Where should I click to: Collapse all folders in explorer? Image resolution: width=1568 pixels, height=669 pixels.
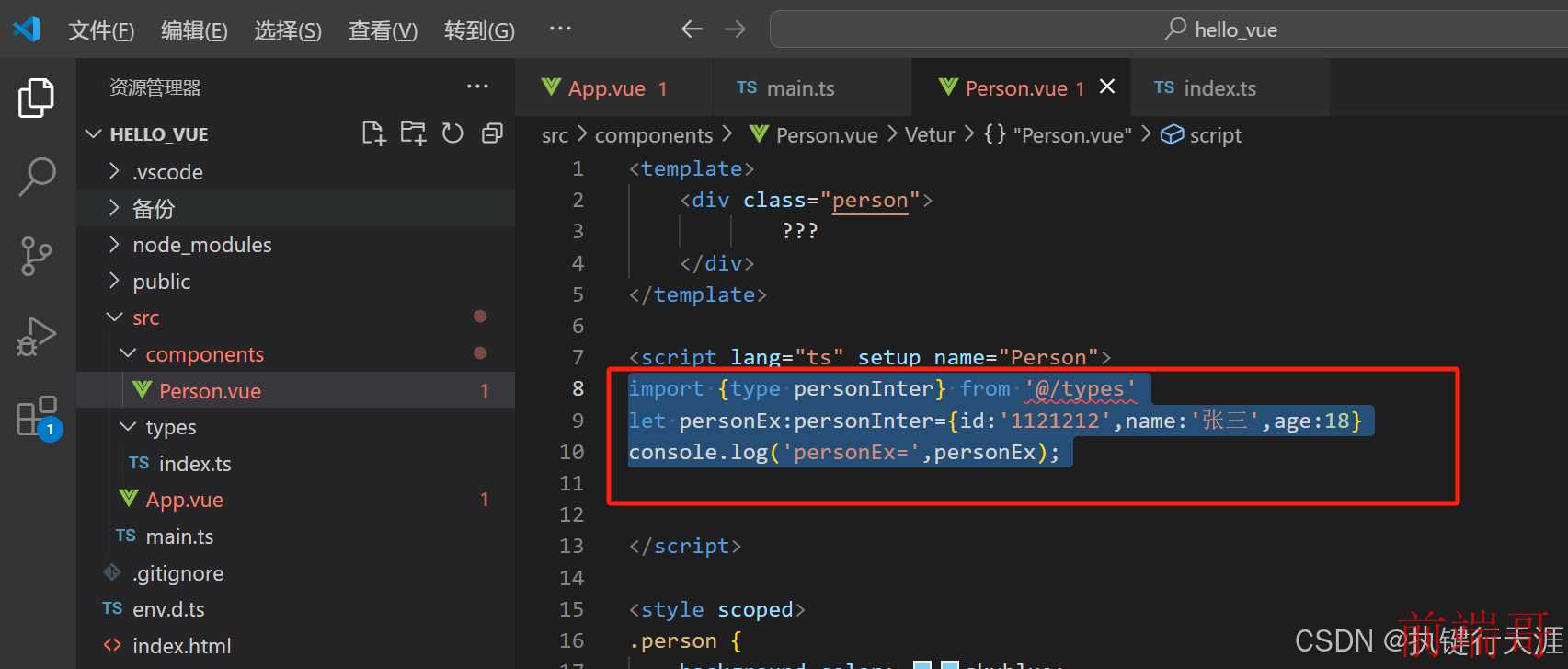492,133
